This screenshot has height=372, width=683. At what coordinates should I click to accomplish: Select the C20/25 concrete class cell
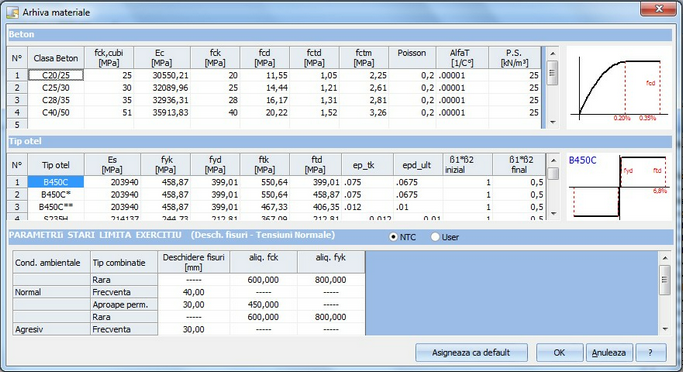[56, 75]
